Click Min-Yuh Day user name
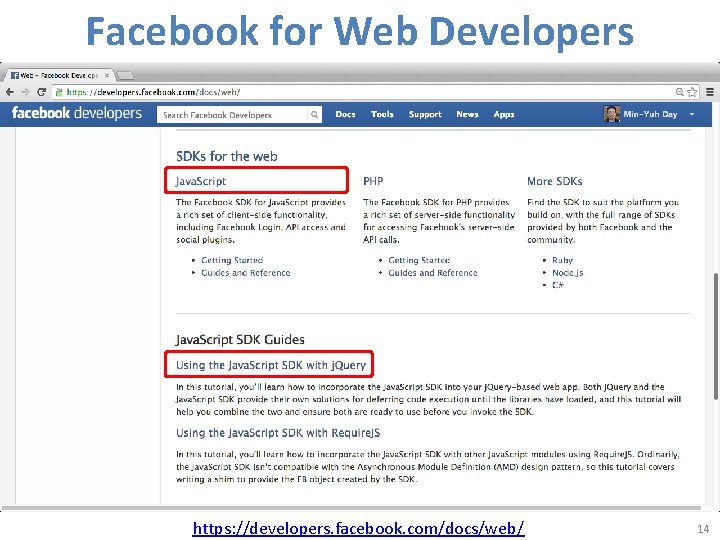Image resolution: width=720 pixels, height=540 pixels. (650, 114)
